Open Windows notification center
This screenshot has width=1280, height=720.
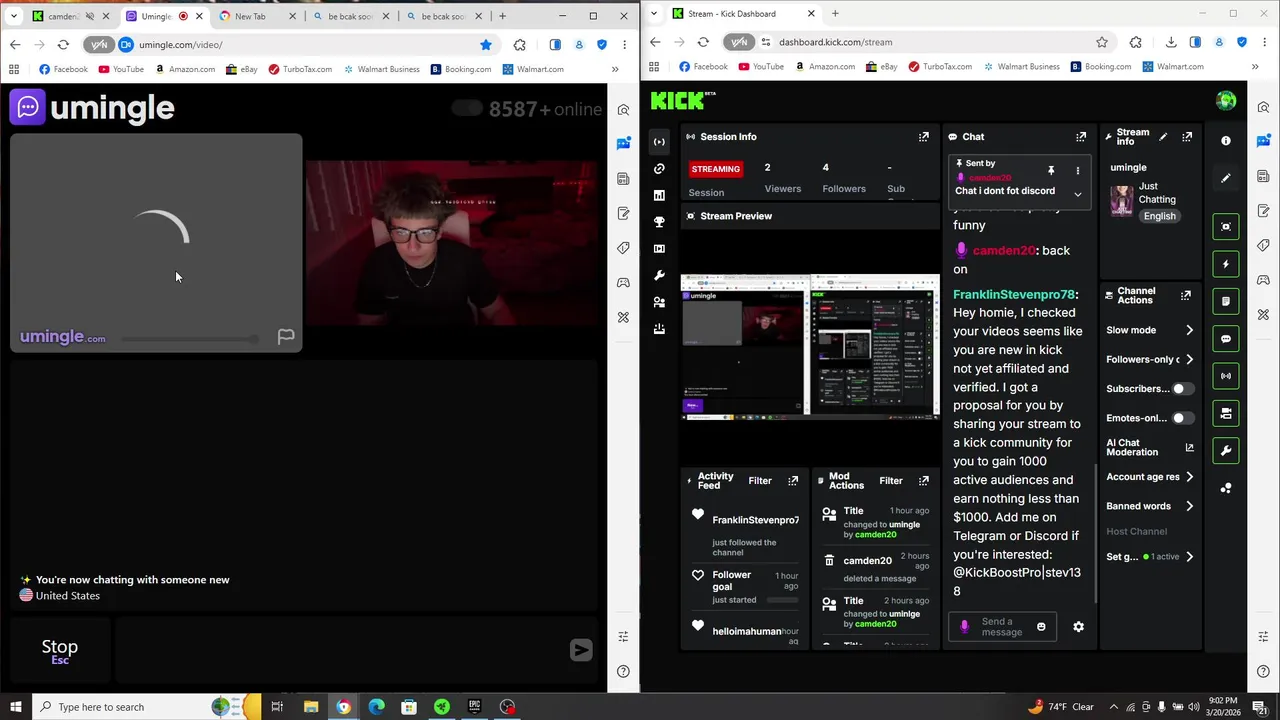pyautogui.click(x=1260, y=707)
